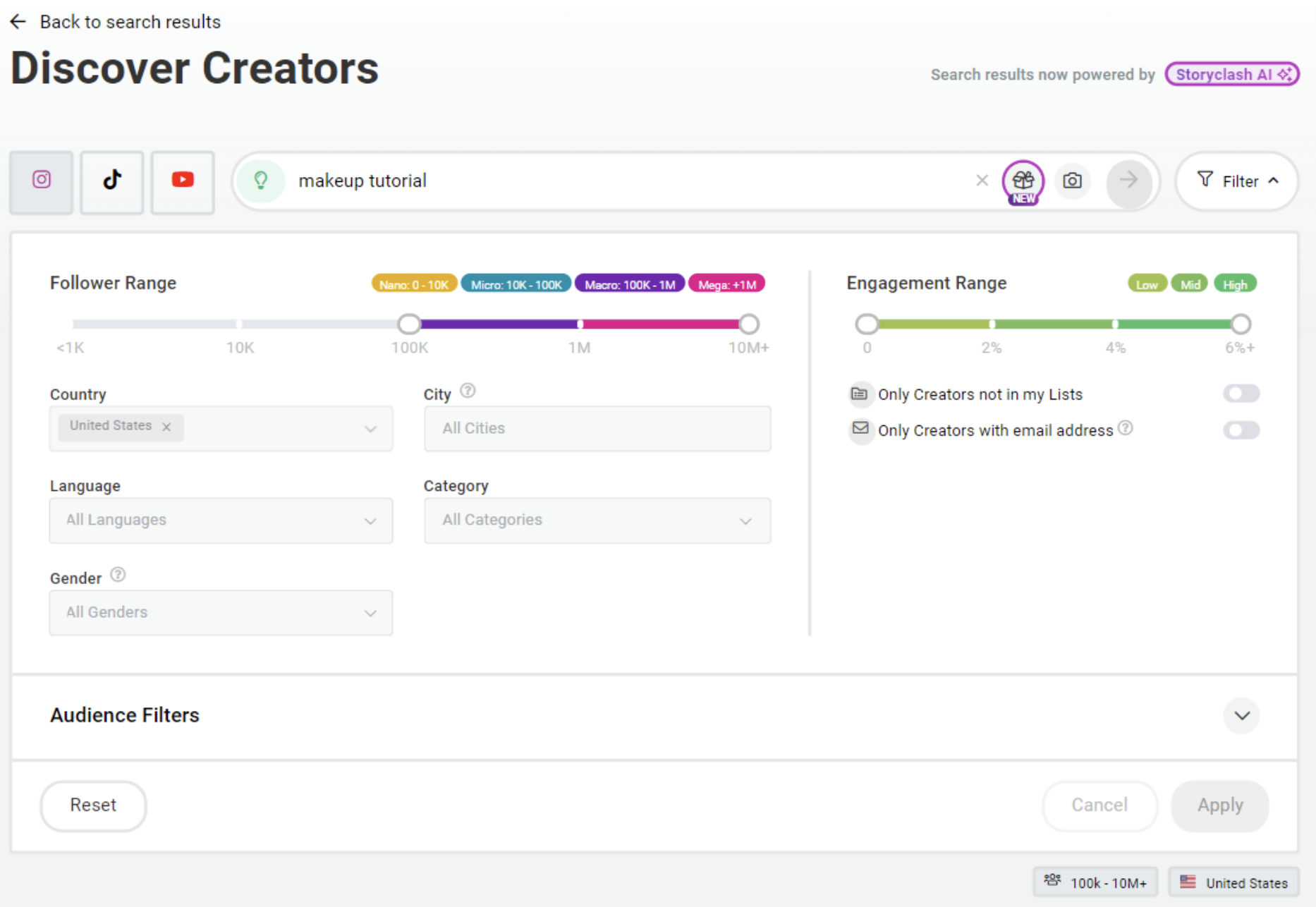This screenshot has height=907, width=1316.
Task: Click the camera image search icon
Action: 1072,181
